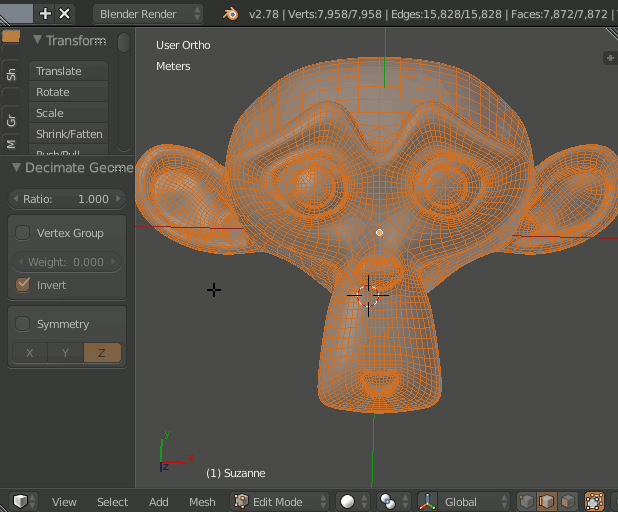Image resolution: width=618 pixels, height=512 pixels.
Task: Click the Edges:15,828/15,828 stat text
Action: coord(446,14)
